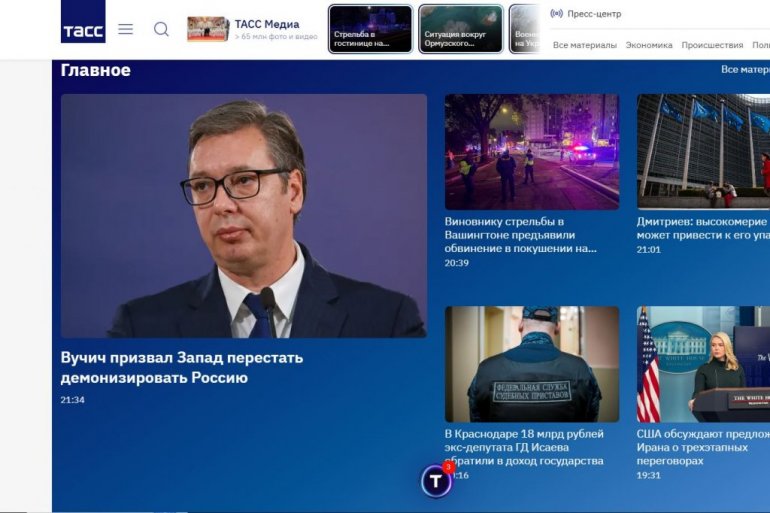Select the 'Происшествия' tab
This screenshot has width=770, height=513.
click(712, 45)
